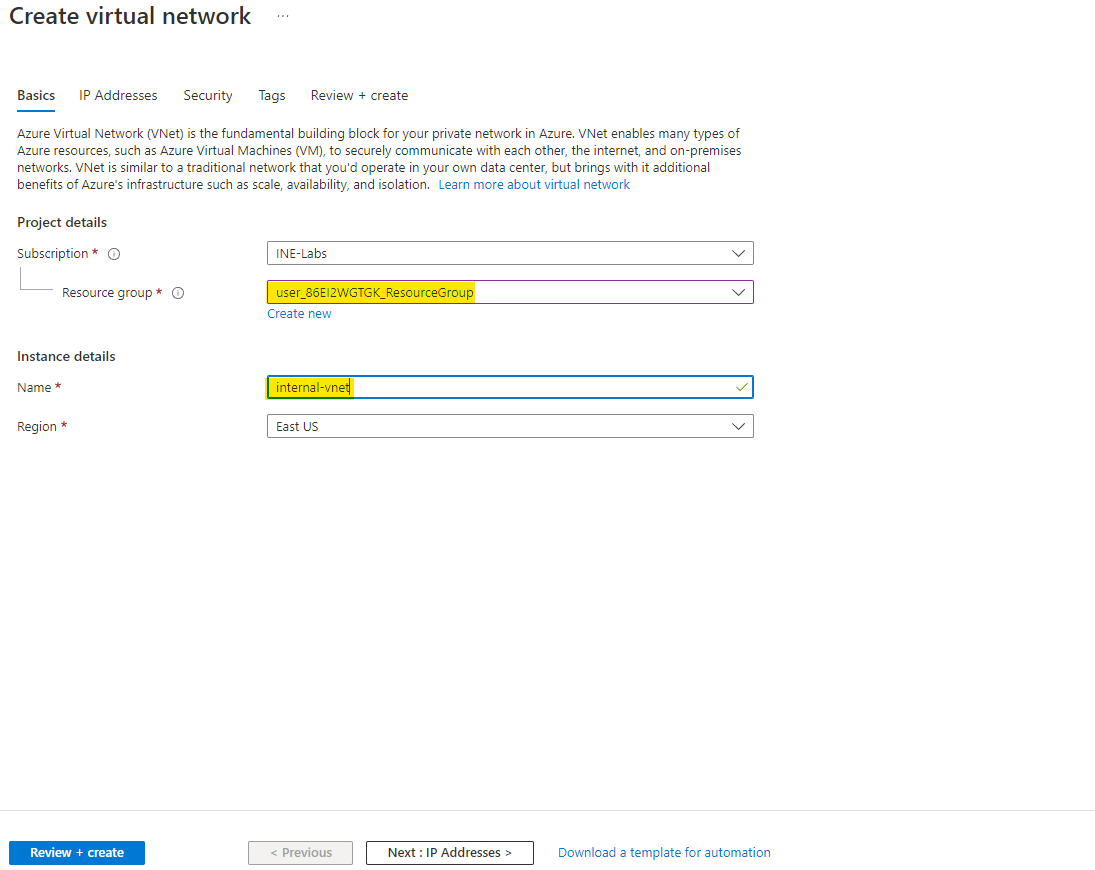This screenshot has height=870, width=1095.
Task: Click Create new under Resource group
Action: coord(299,314)
